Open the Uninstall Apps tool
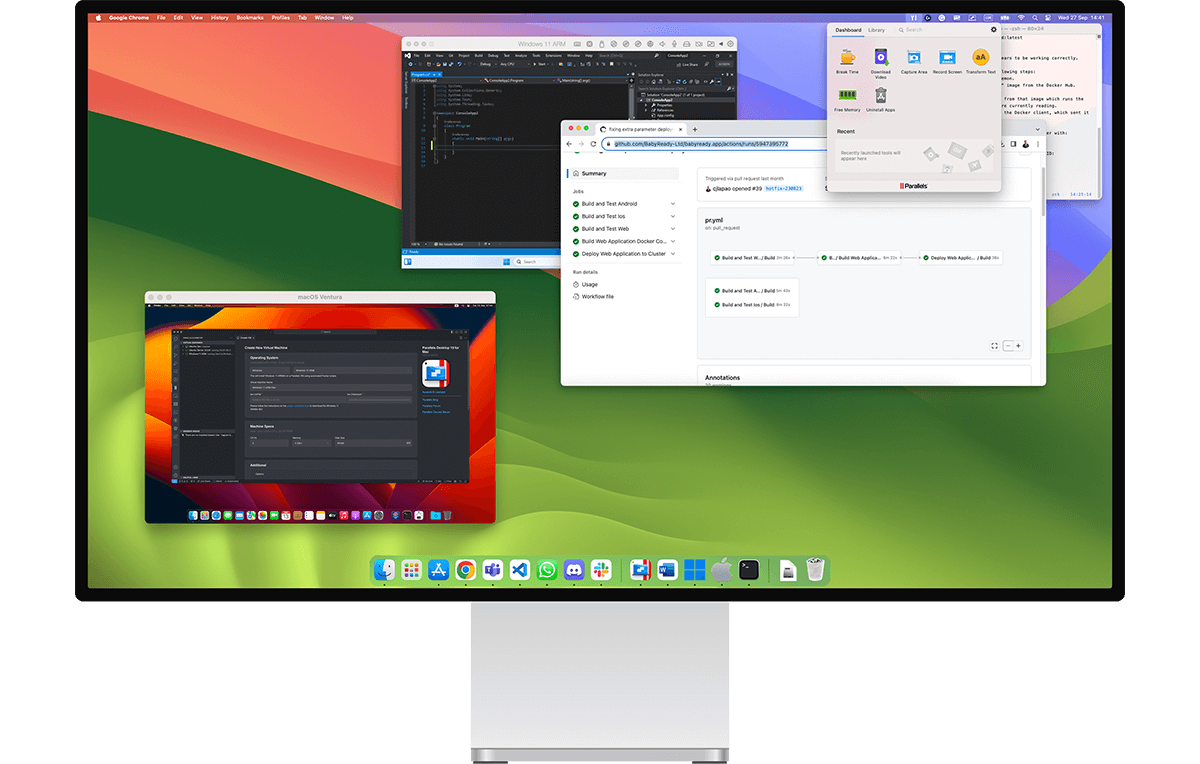The width and height of the screenshot is (1200, 764). pos(881,96)
